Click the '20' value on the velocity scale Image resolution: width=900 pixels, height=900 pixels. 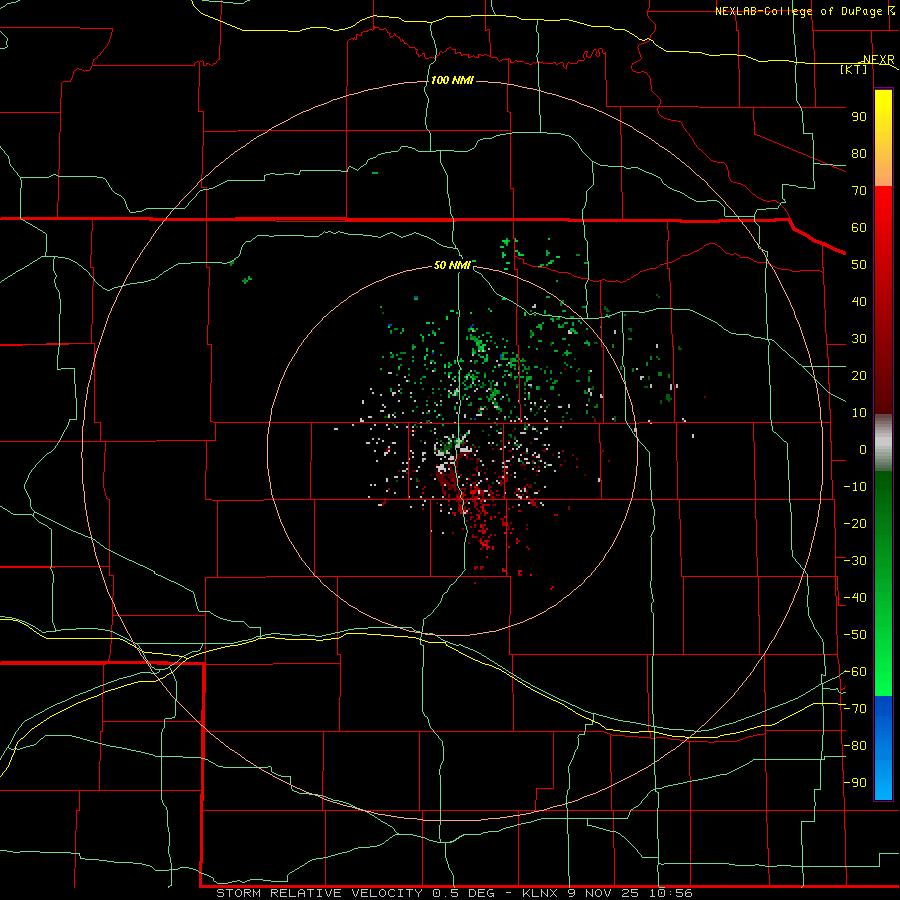[x=859, y=375]
